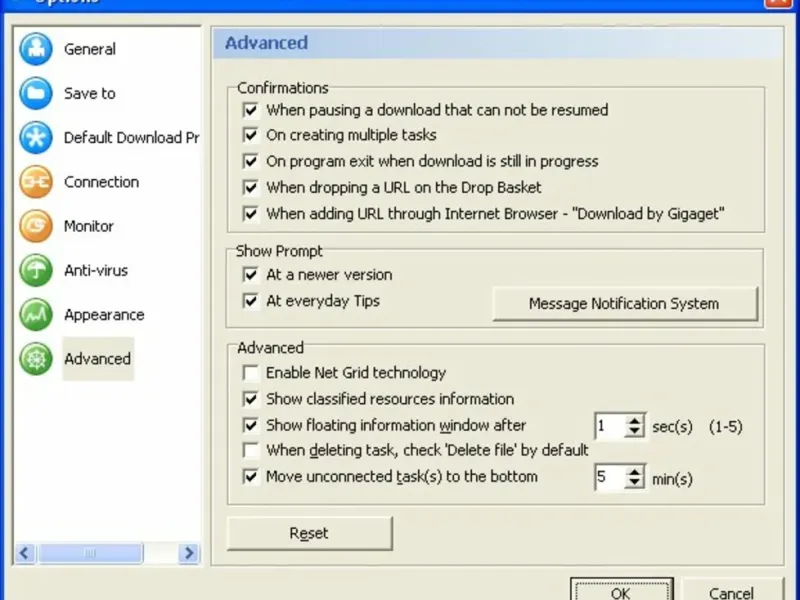Open the Save to settings page
Image resolution: width=800 pixels, height=600 pixels.
[x=90, y=93]
